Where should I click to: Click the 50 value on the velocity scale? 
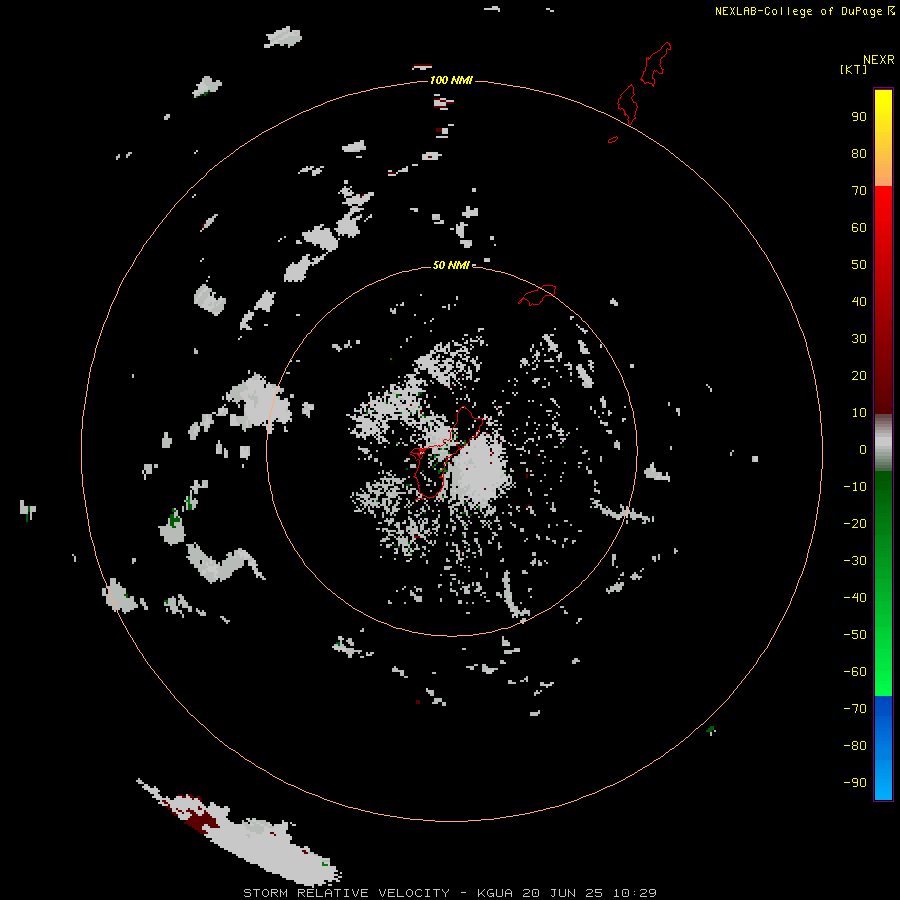click(859, 265)
